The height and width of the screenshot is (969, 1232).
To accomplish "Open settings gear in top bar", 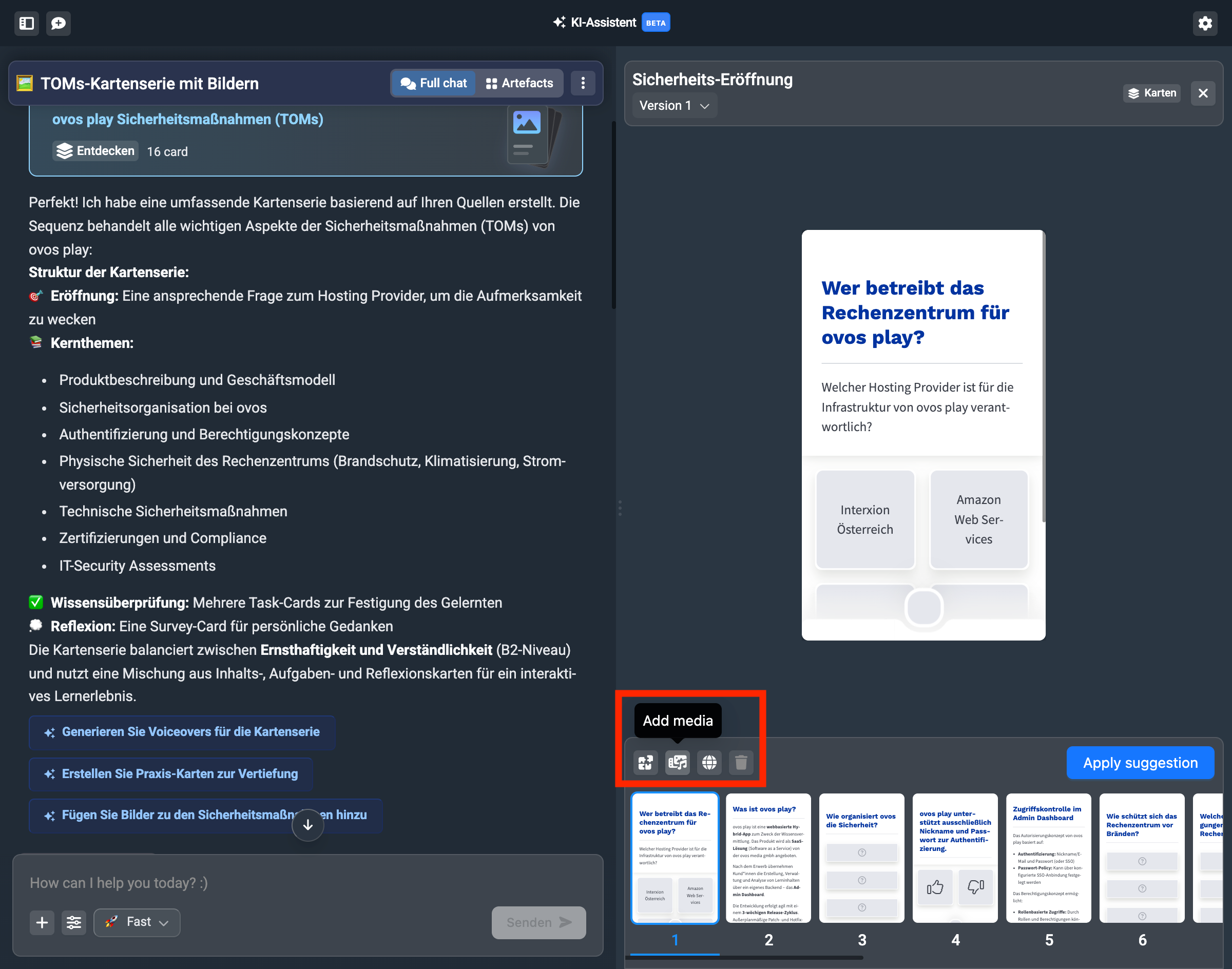I will (1205, 23).
